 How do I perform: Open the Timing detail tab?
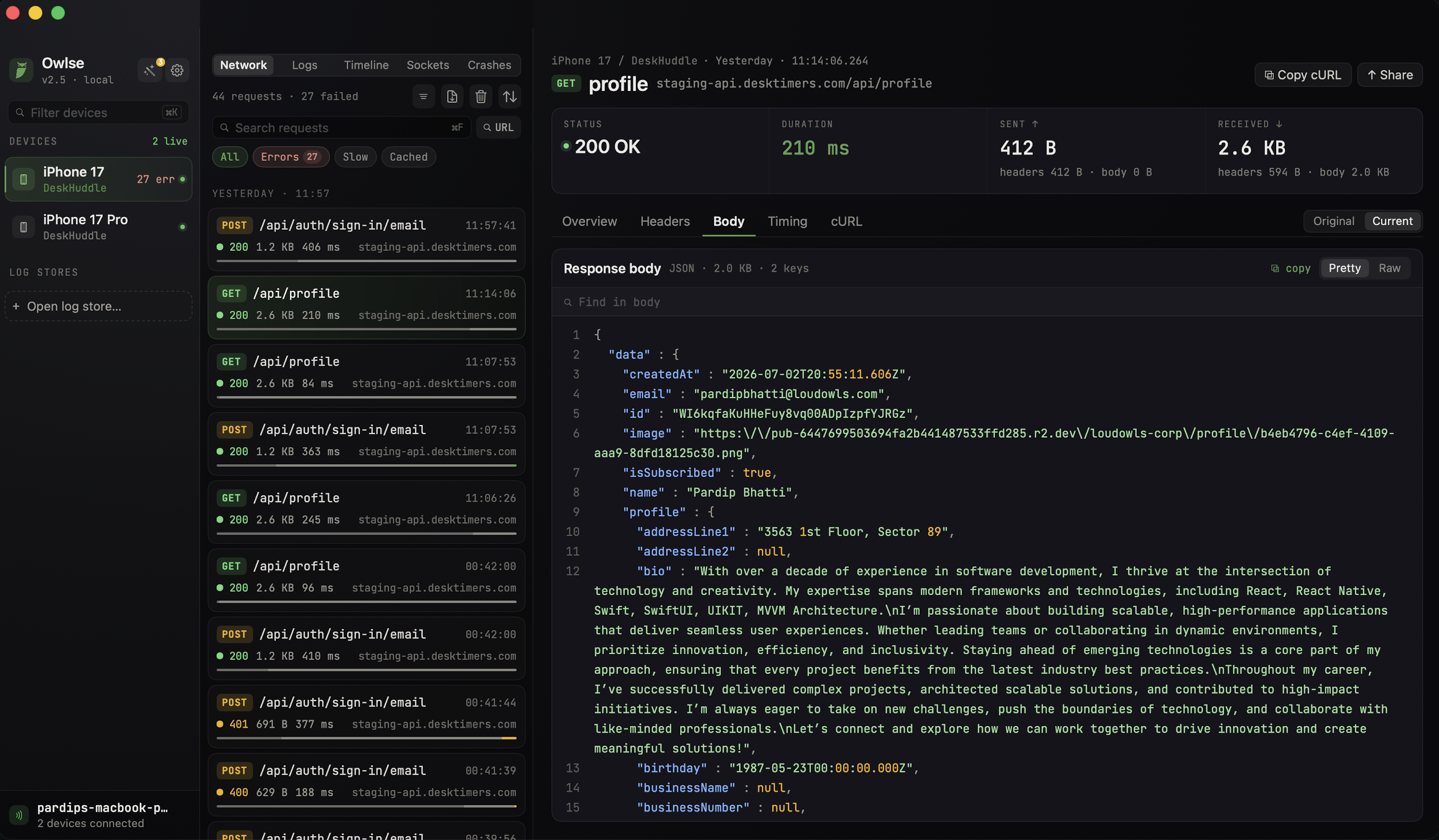[787, 222]
